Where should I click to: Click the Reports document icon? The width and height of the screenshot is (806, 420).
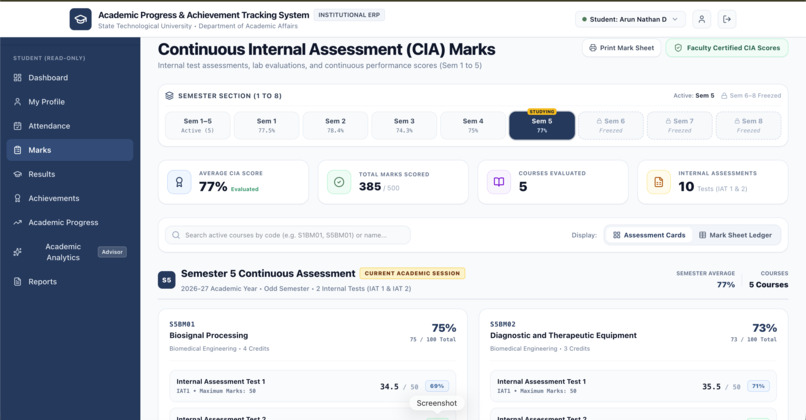pos(17,282)
